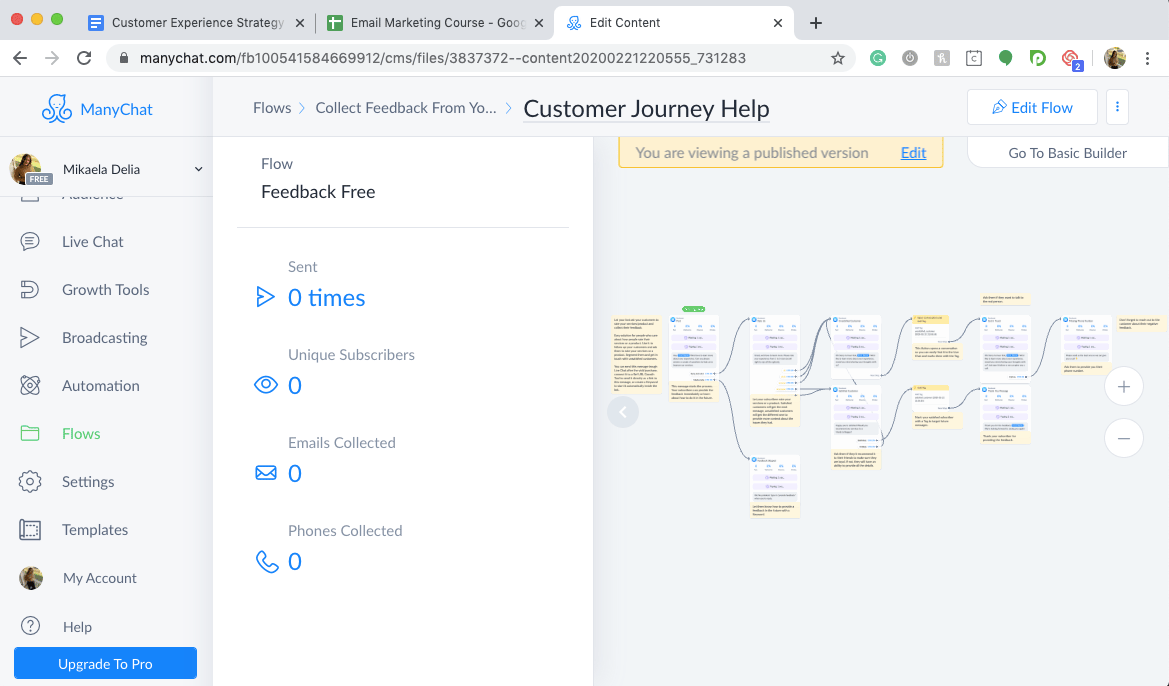Viewport: 1169px width, 686px height.
Task: Open Chrome profile avatar
Action: (1115, 58)
